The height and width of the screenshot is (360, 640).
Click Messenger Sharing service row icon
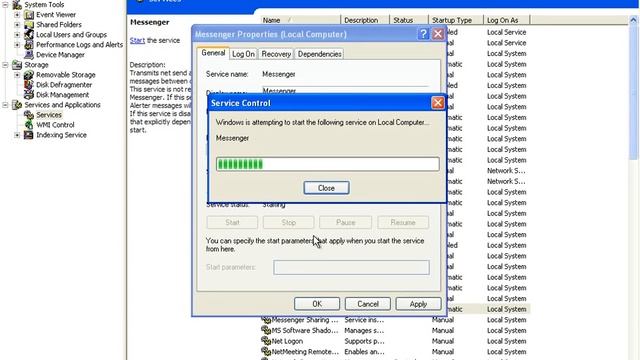(266, 320)
